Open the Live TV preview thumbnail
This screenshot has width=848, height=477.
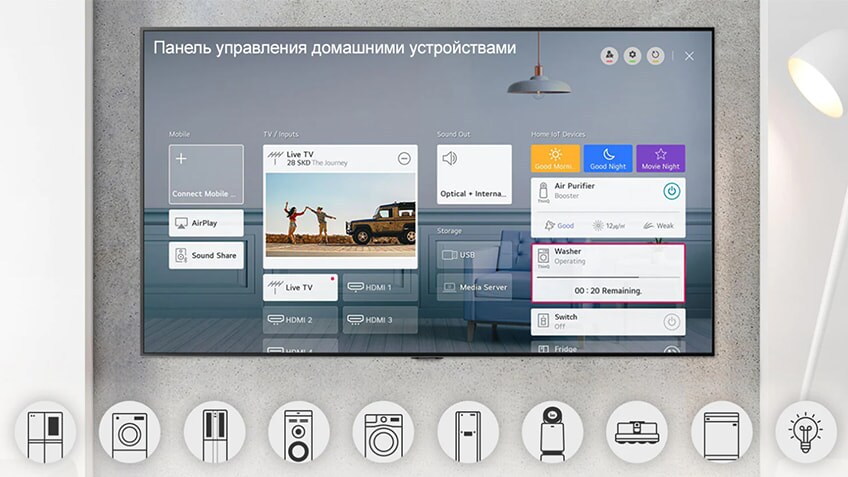click(340, 214)
